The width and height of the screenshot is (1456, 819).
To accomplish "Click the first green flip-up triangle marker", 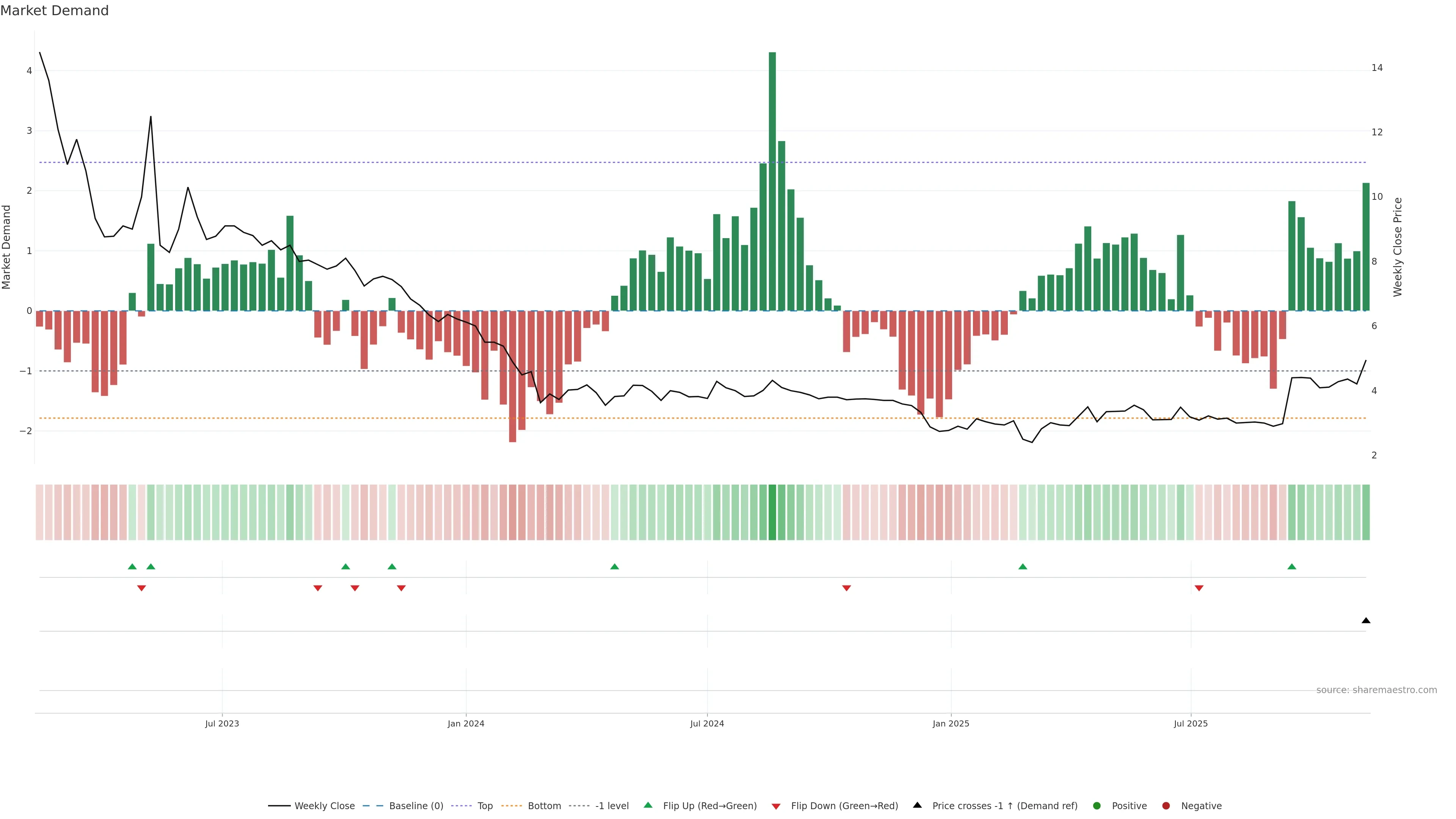I will pyautogui.click(x=132, y=566).
